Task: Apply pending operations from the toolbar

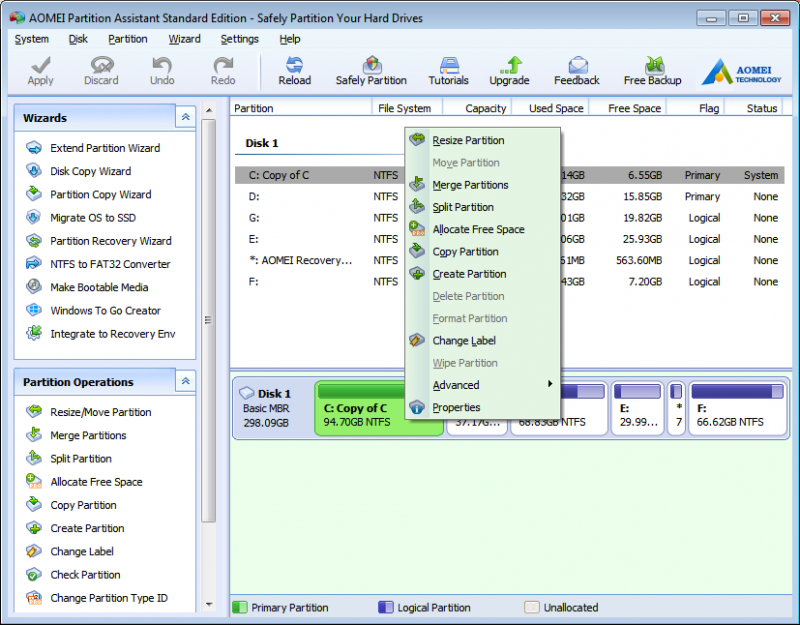Action: pos(39,70)
